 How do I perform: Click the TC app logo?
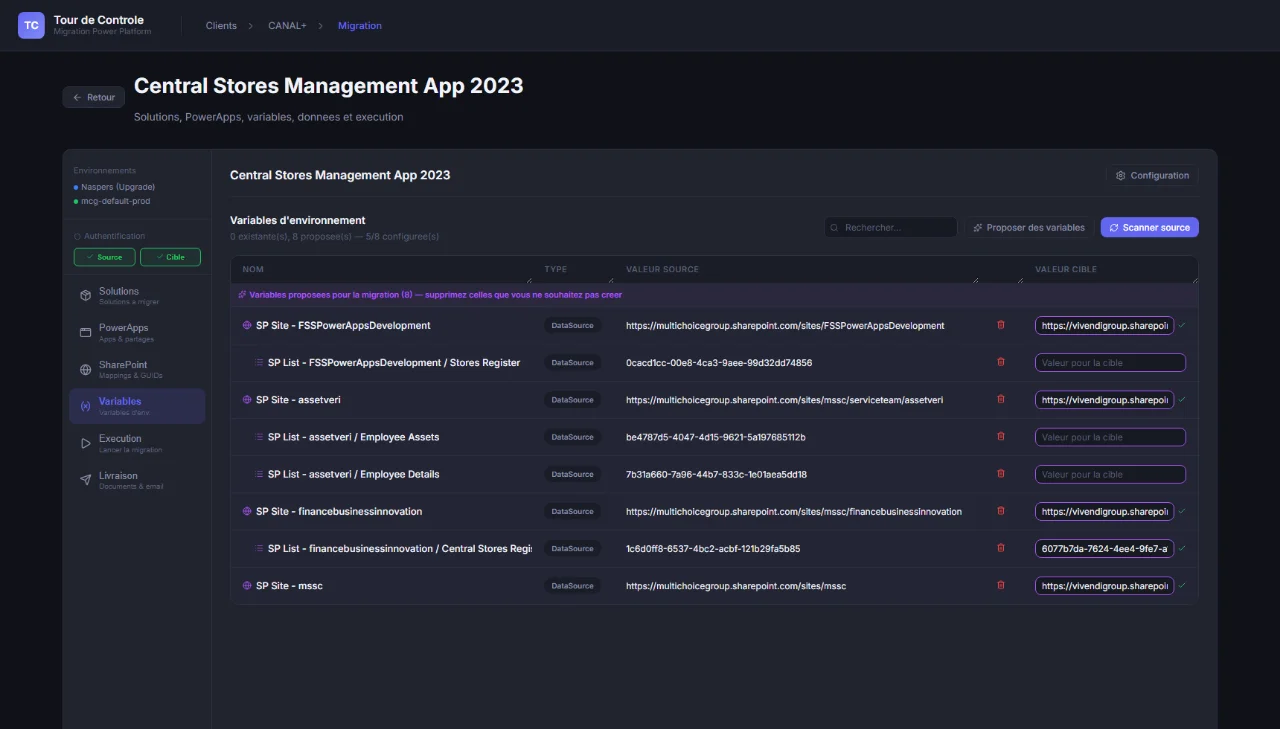click(32, 25)
